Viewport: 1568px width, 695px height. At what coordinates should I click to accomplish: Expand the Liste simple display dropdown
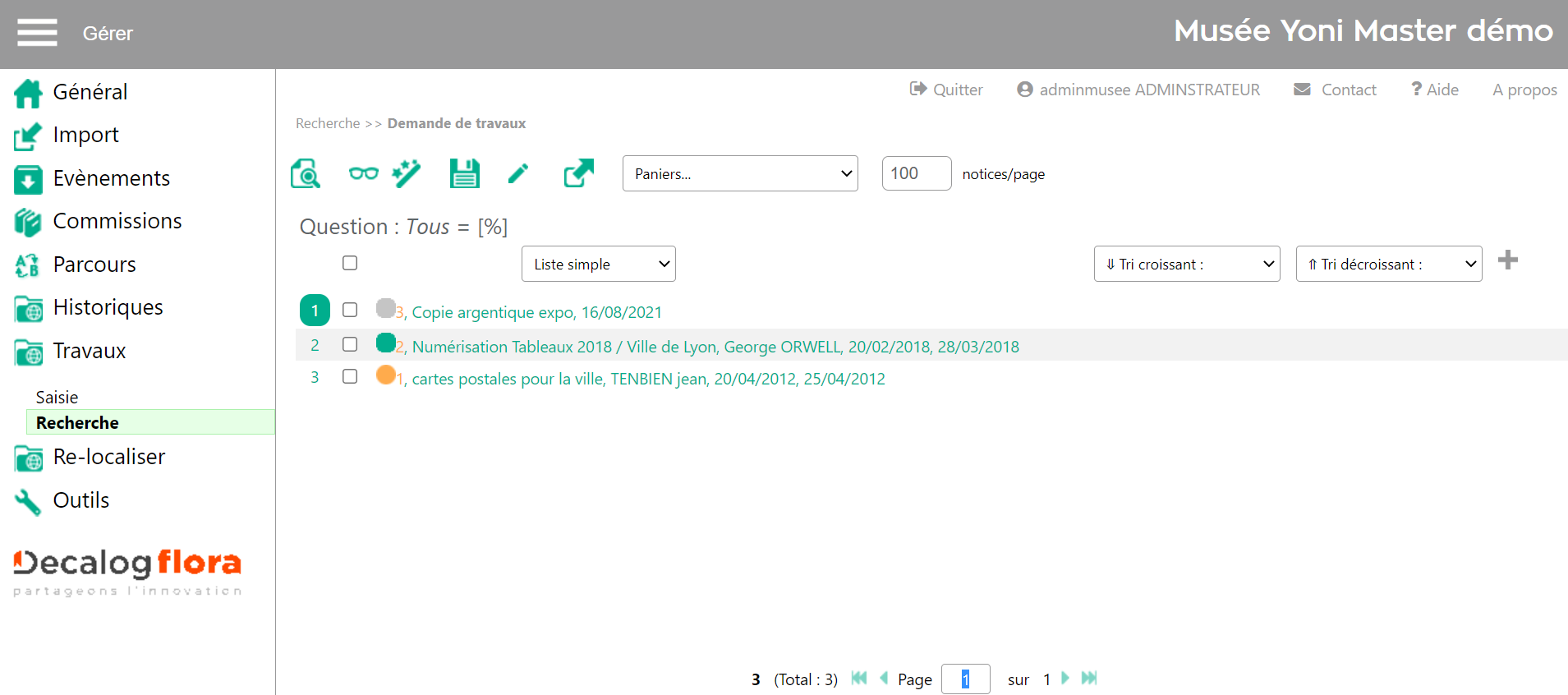coord(598,264)
